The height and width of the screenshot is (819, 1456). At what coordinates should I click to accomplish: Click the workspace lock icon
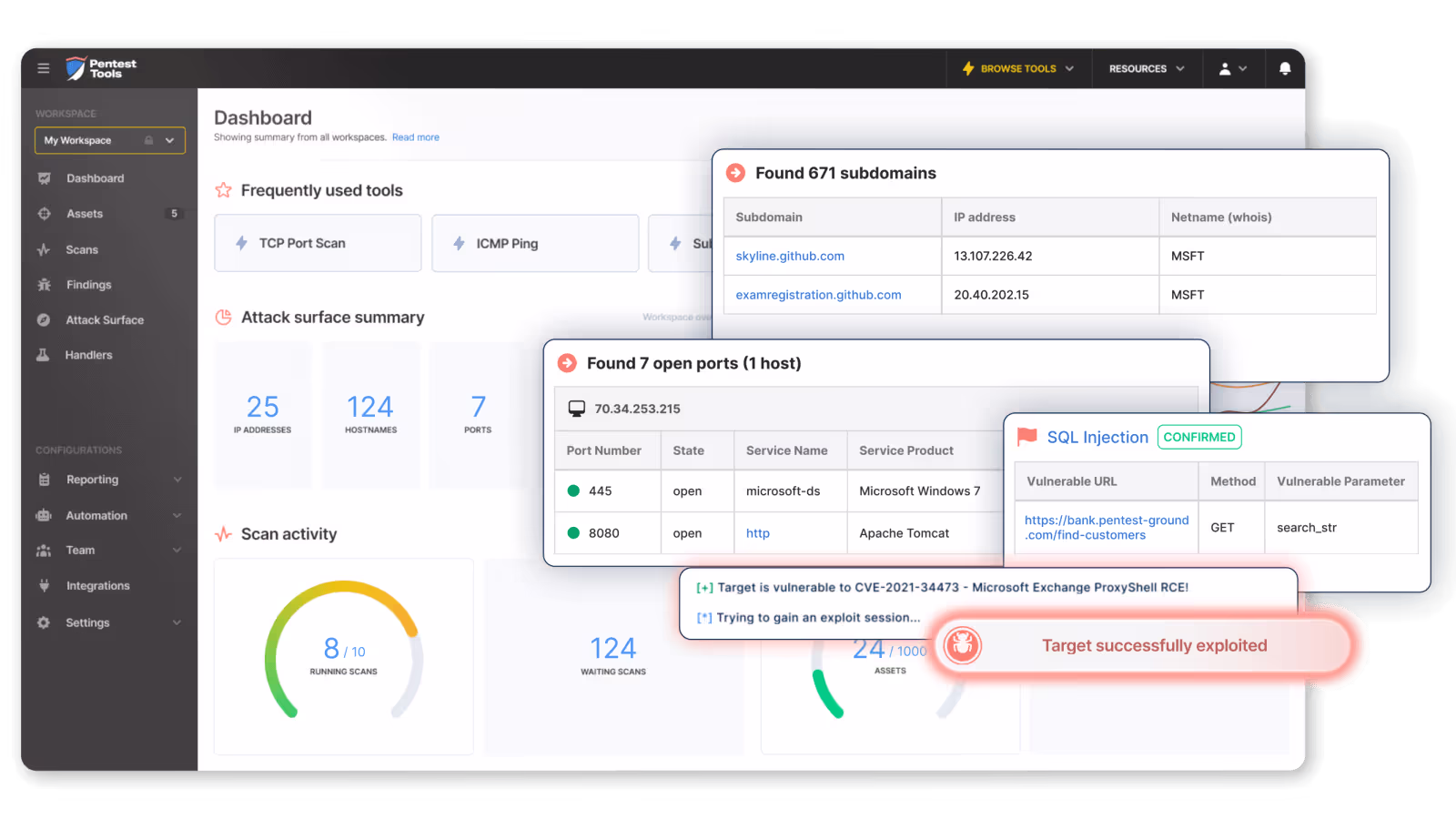[148, 140]
